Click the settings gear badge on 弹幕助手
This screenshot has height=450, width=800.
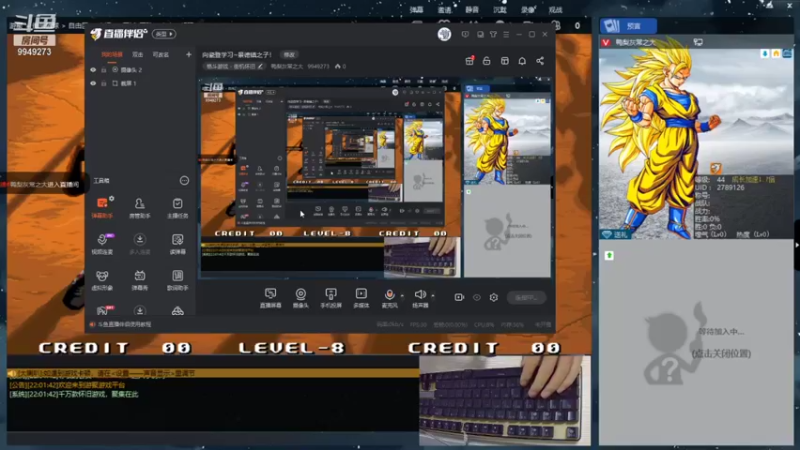coord(112,198)
